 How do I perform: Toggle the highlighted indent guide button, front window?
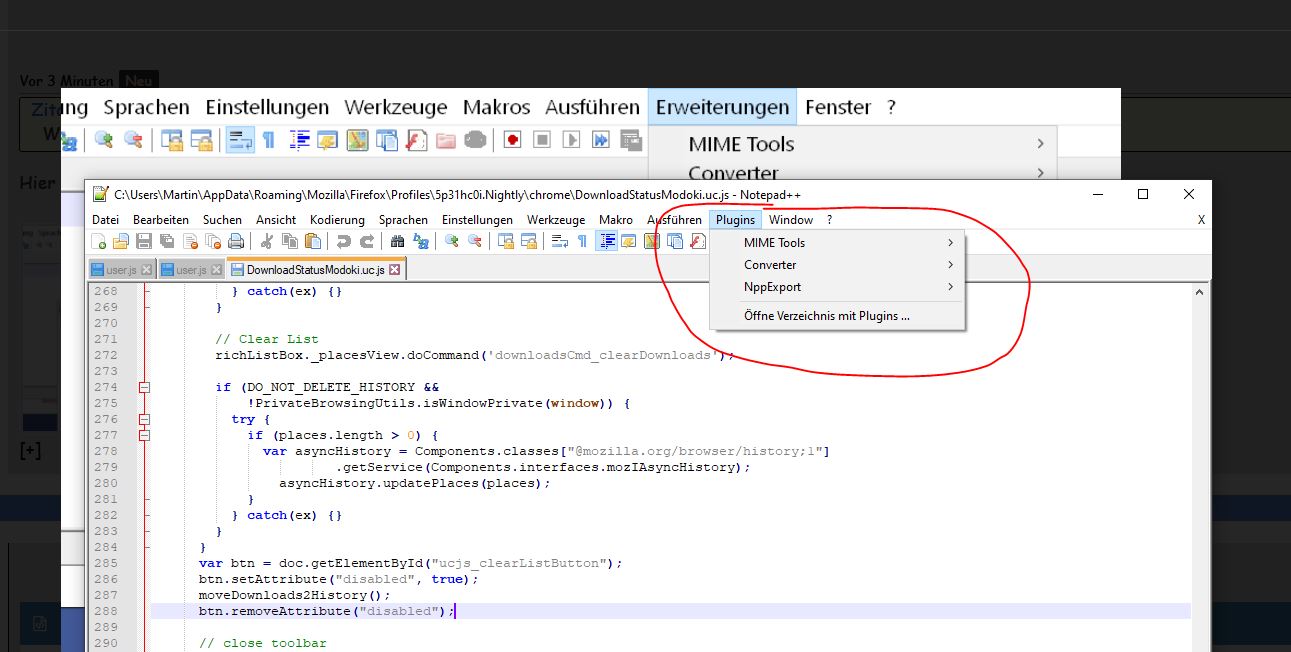click(605, 241)
